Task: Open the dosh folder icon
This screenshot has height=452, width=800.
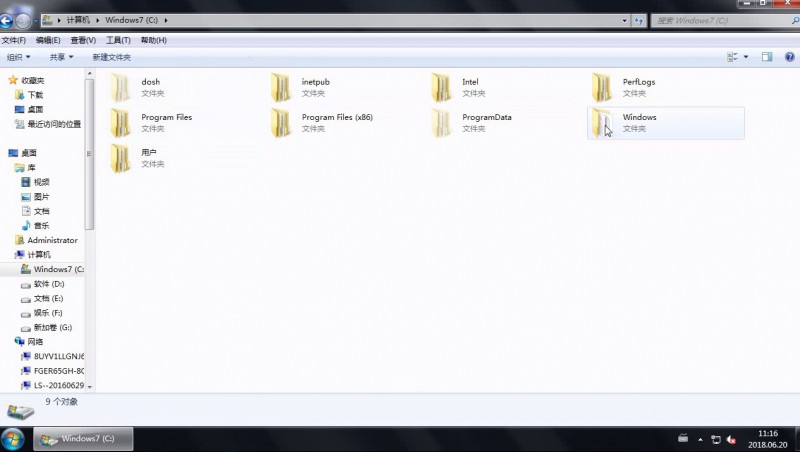Action: (121, 87)
